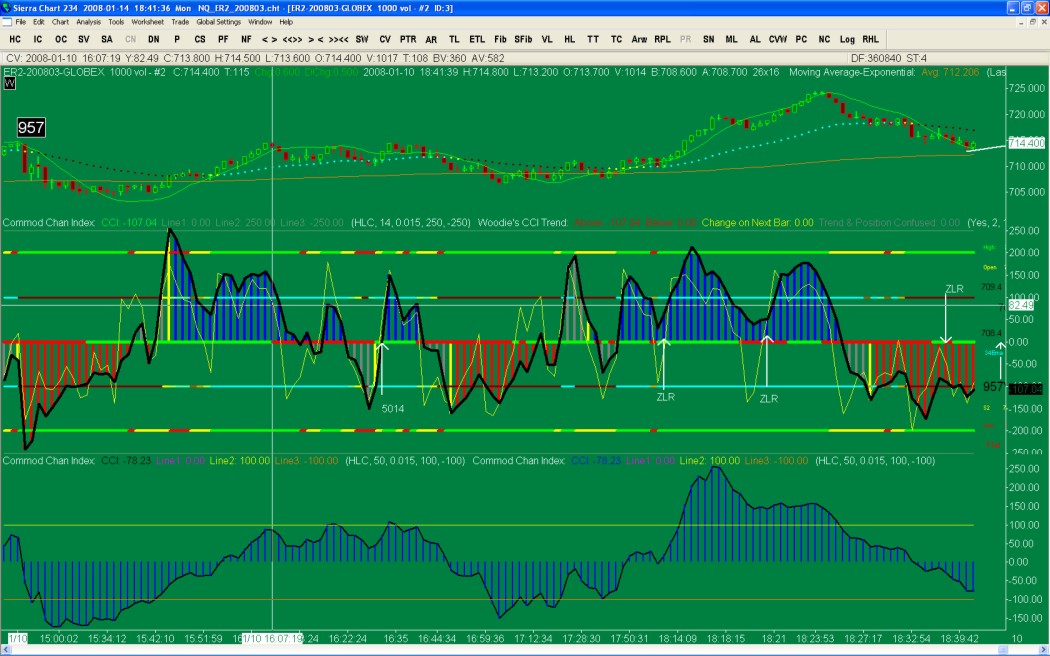Screen dimensions: 1050x656
Task: Click the black W box on chart
Action: pyautogui.click(x=10, y=84)
